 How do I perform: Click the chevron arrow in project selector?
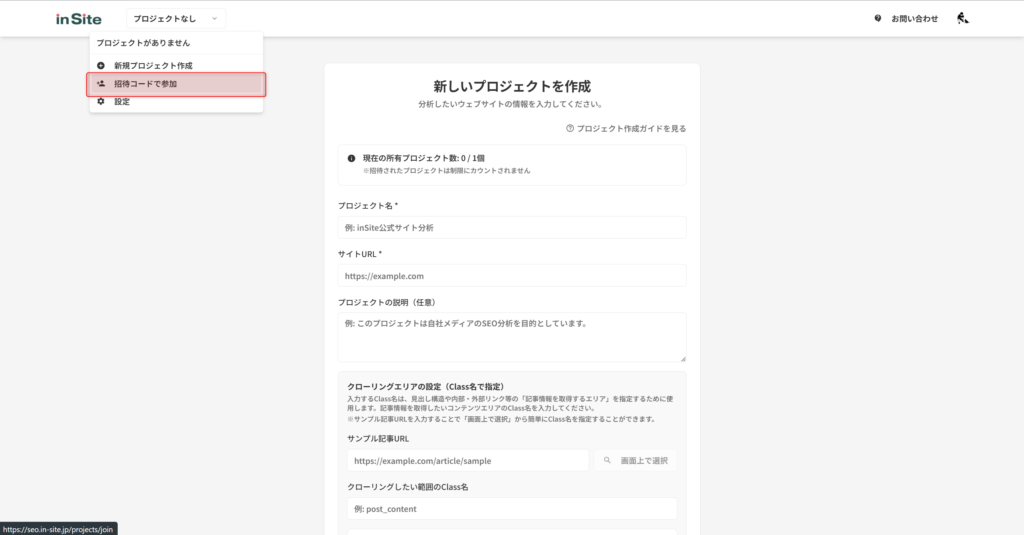pos(214,18)
